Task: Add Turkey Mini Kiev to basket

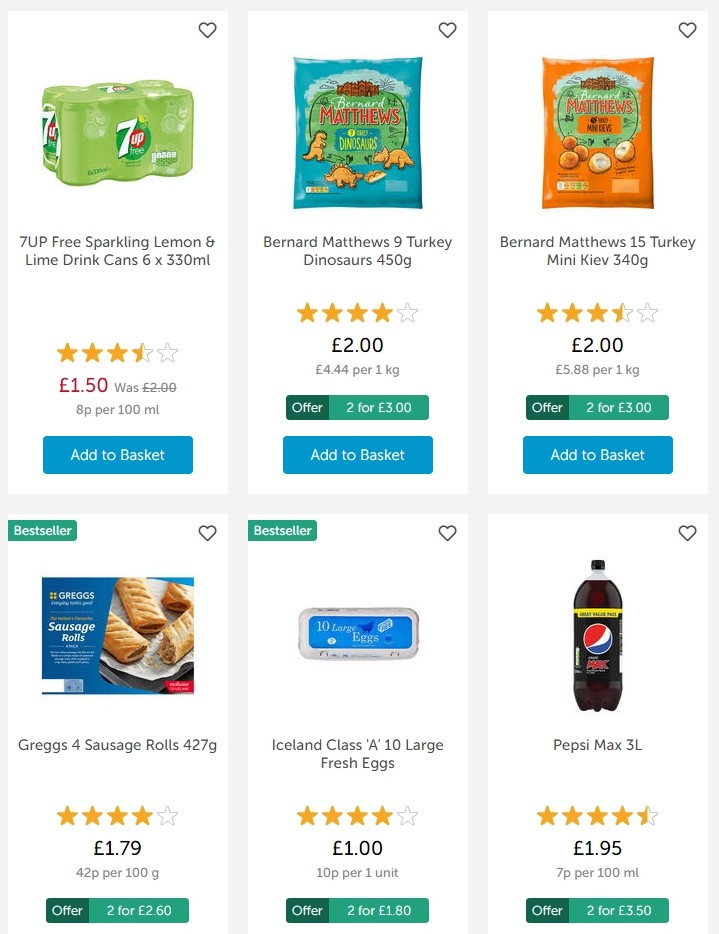Action: tap(597, 455)
